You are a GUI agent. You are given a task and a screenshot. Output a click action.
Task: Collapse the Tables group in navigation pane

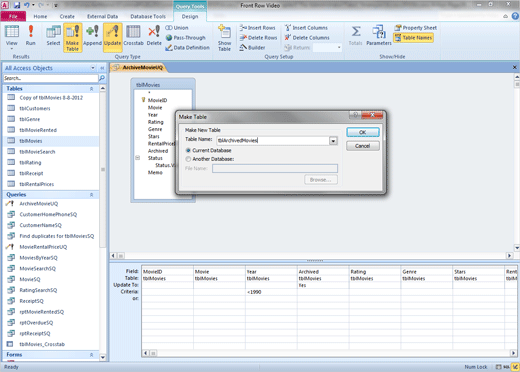pyautogui.click(x=91, y=89)
